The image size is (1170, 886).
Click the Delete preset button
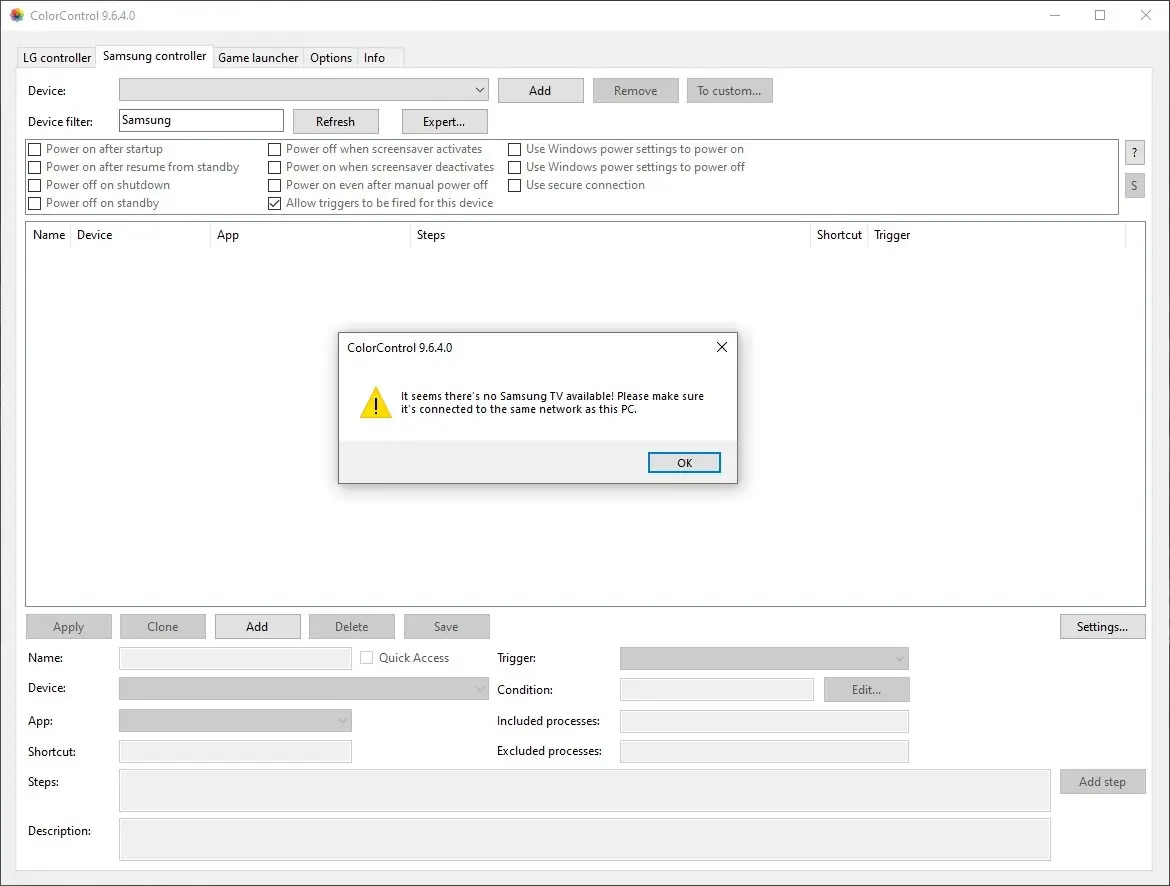351,626
